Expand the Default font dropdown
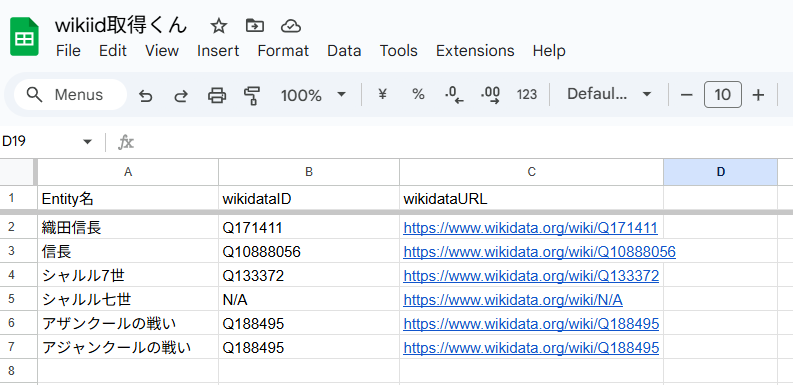The image size is (793, 385). click(x=609, y=94)
